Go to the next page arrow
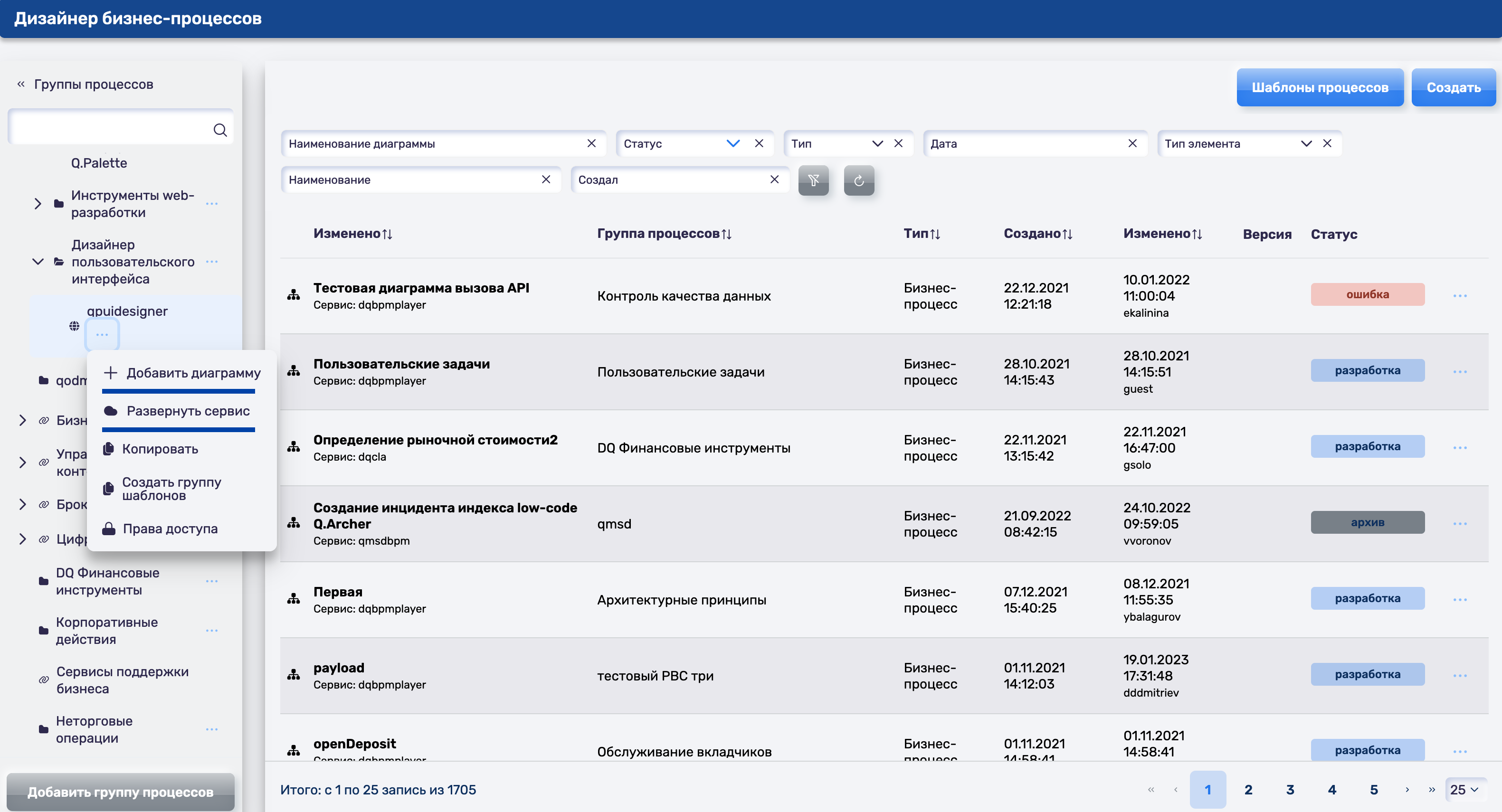The image size is (1502, 812). (x=1407, y=790)
